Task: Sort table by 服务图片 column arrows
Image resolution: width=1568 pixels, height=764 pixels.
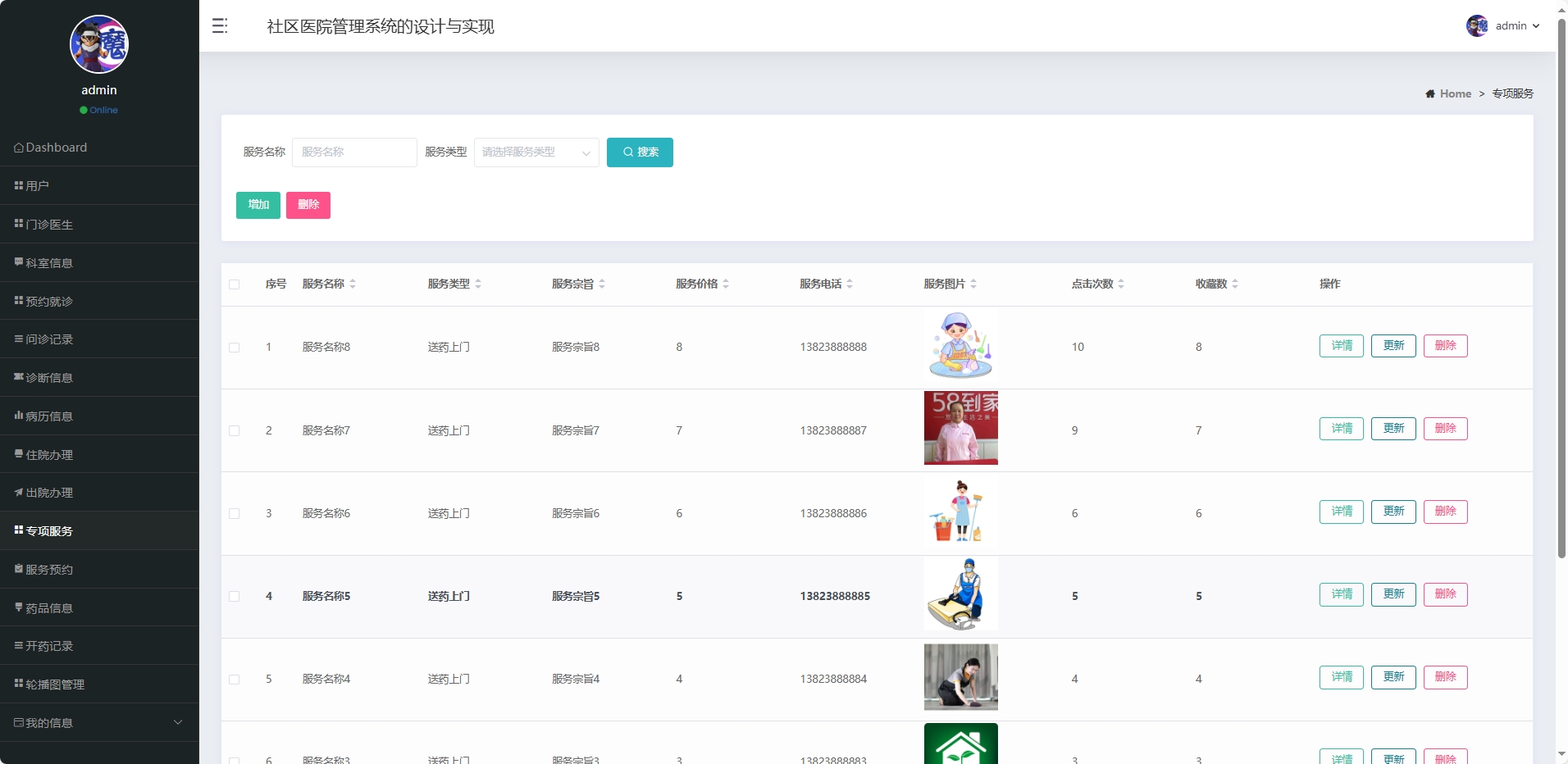Action: tap(973, 284)
